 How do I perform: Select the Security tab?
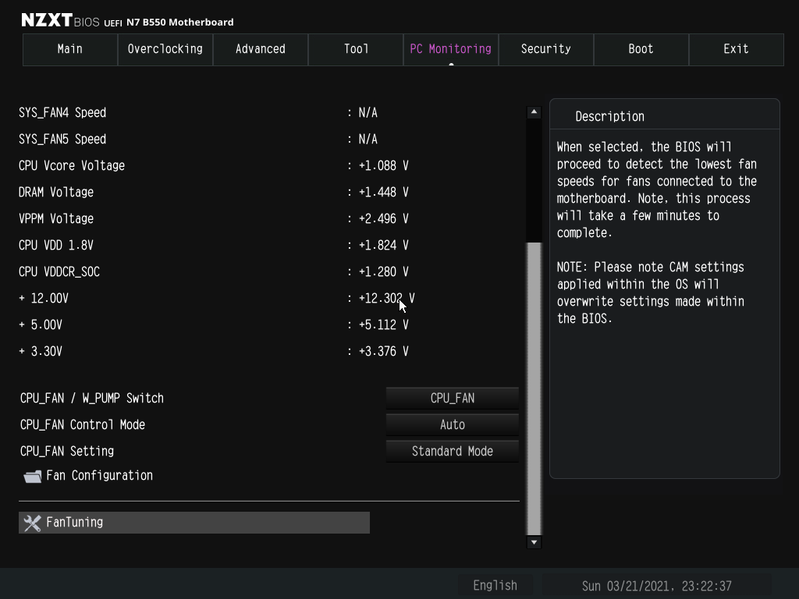(x=546, y=49)
